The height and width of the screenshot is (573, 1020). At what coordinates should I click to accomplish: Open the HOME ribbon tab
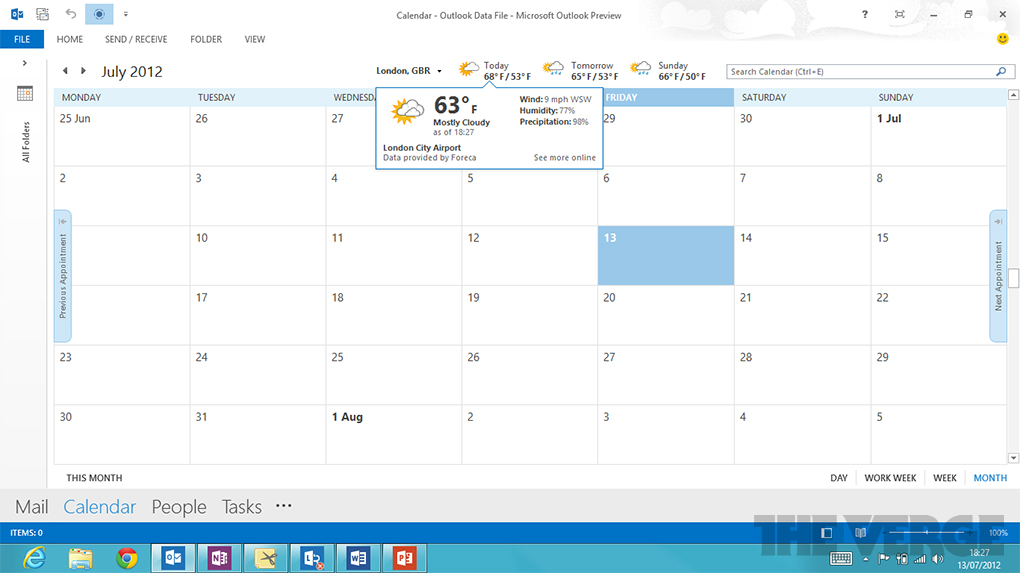point(70,39)
